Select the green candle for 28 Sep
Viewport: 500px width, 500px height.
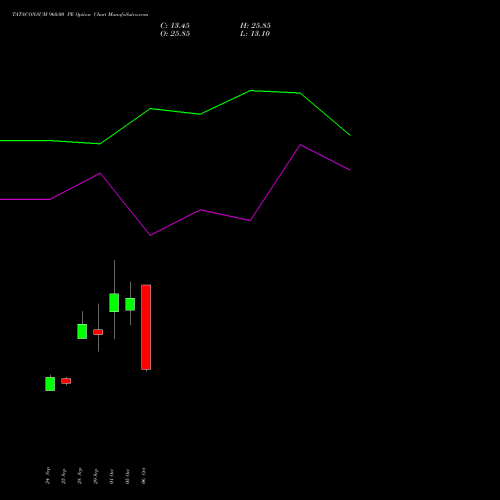tap(82, 331)
